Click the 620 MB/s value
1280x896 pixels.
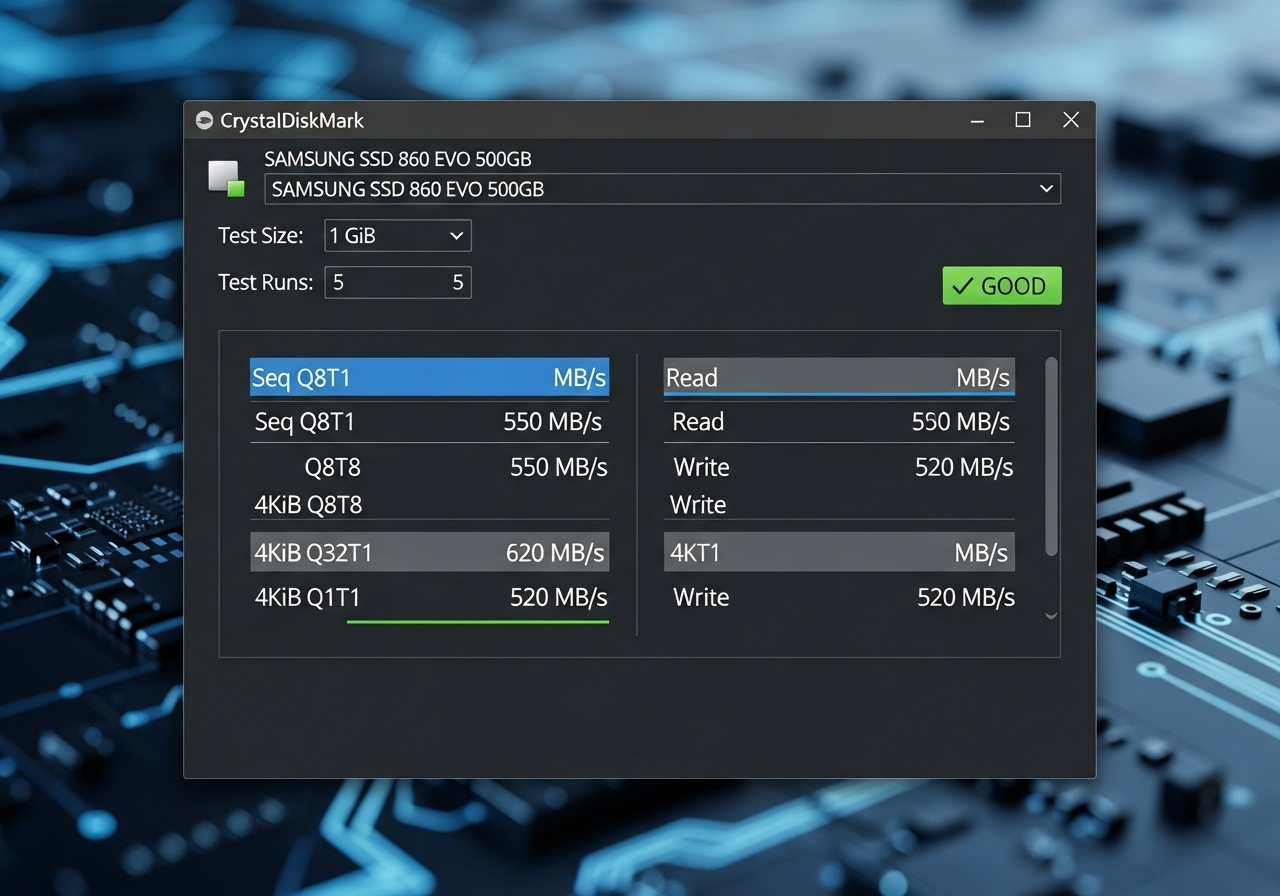tap(555, 552)
